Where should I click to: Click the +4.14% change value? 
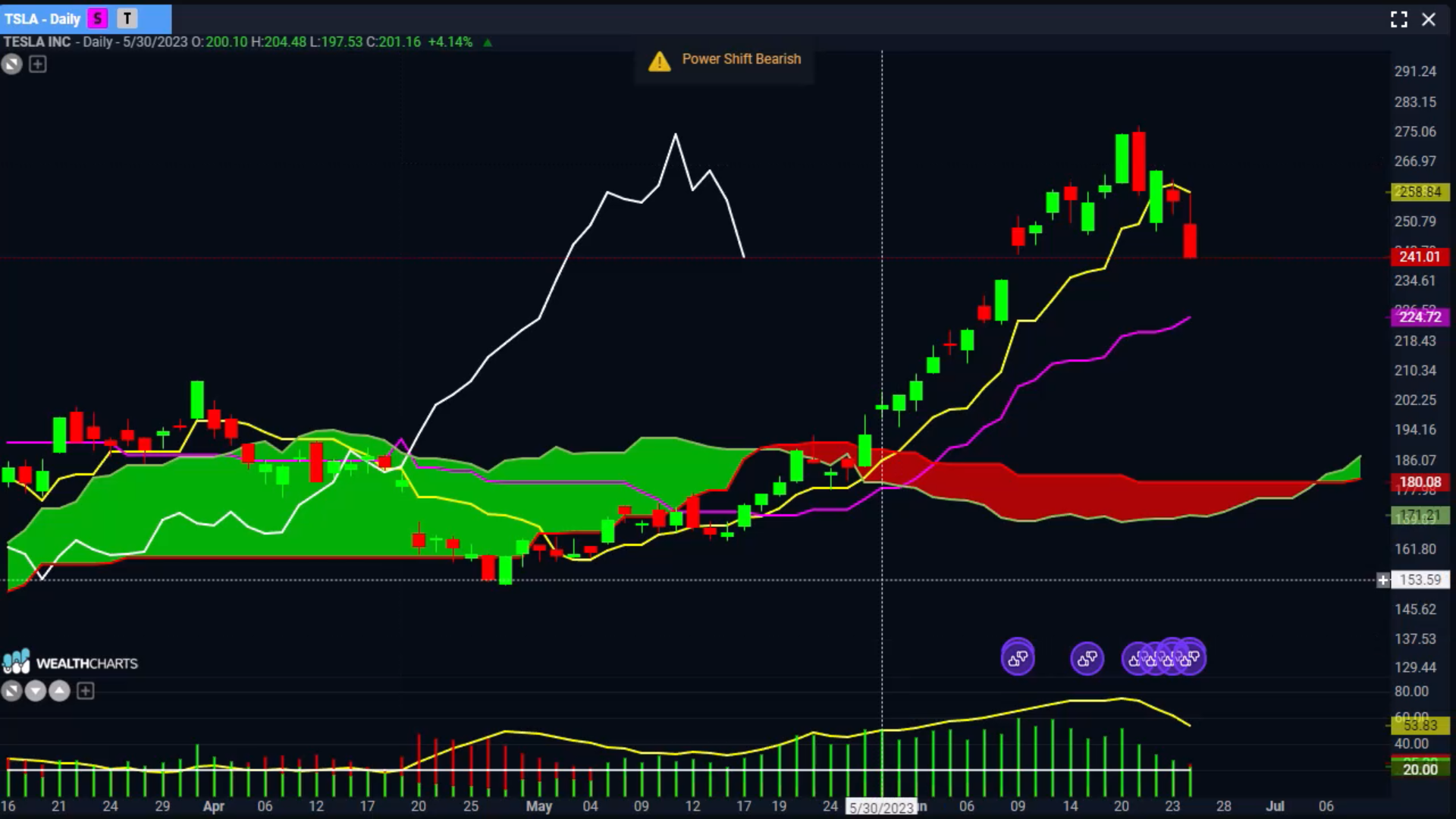(x=450, y=42)
